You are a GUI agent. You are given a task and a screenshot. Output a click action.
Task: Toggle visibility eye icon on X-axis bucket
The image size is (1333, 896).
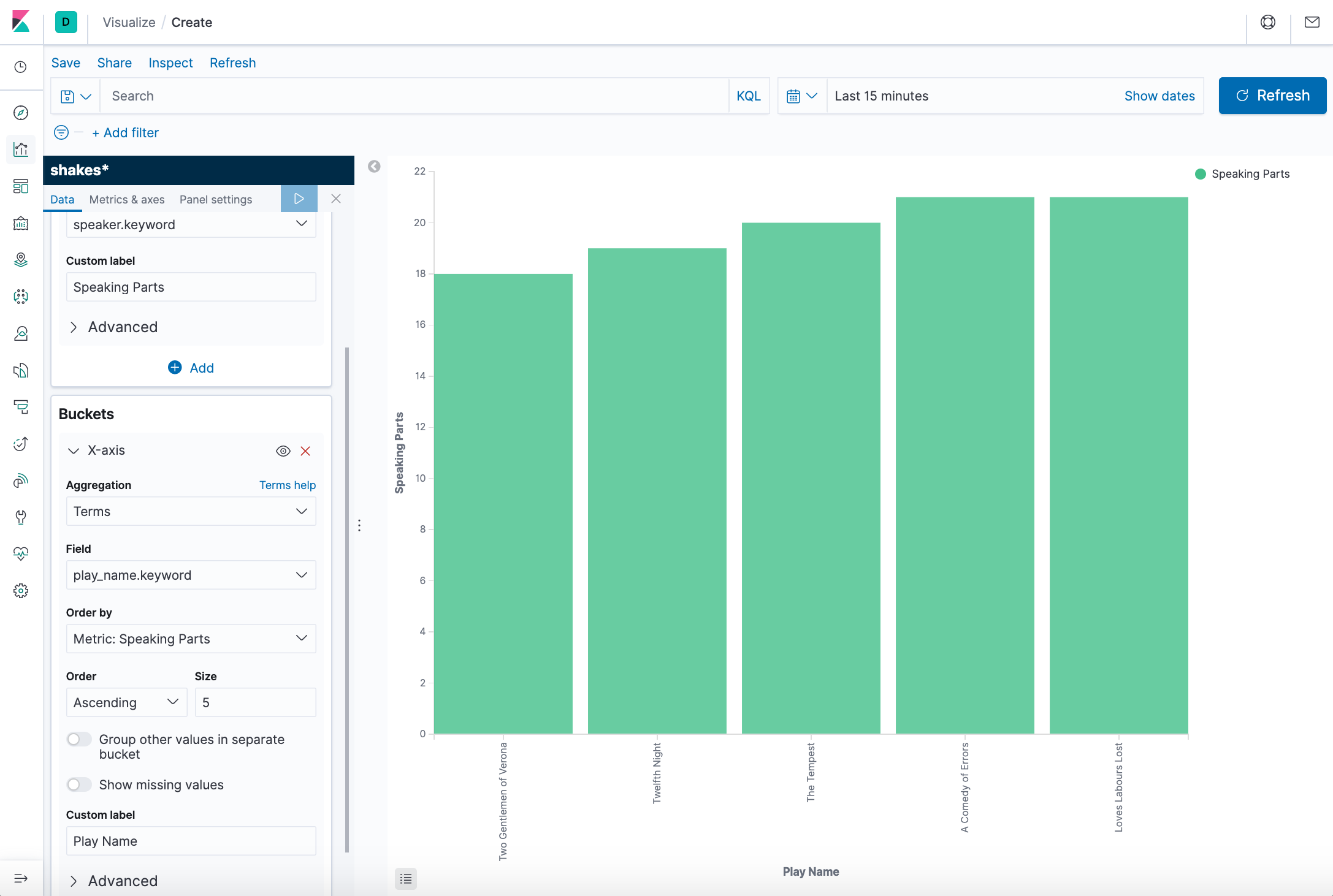click(x=283, y=450)
